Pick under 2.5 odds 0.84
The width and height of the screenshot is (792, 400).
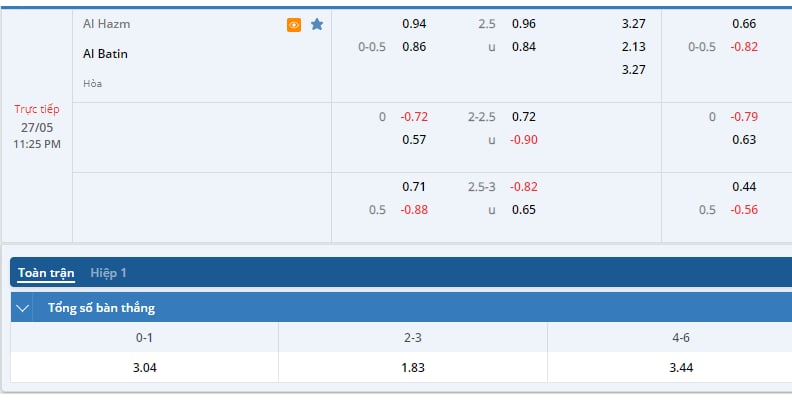click(x=524, y=46)
